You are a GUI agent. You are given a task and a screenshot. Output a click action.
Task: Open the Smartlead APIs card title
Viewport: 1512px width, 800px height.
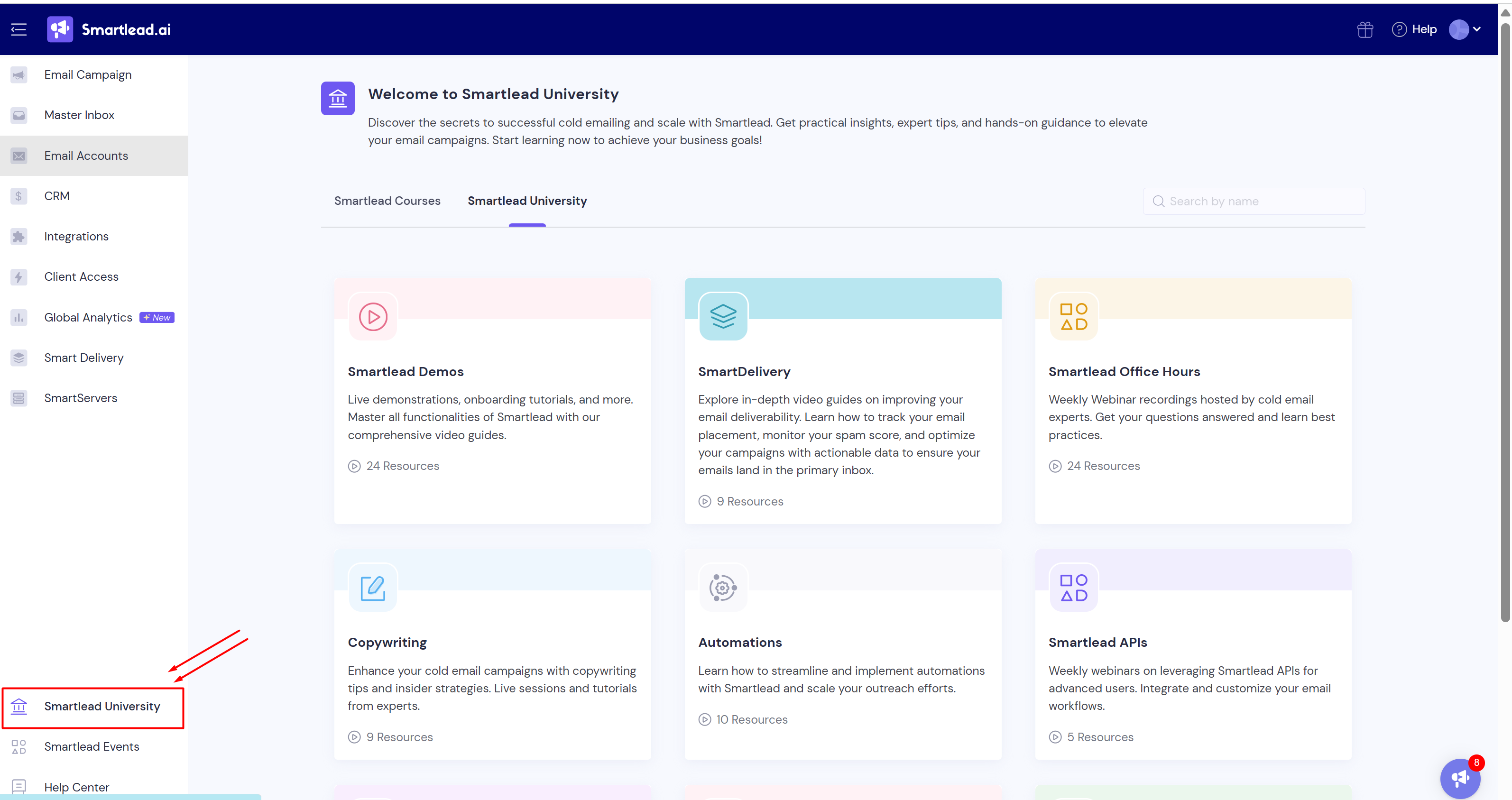(1097, 643)
